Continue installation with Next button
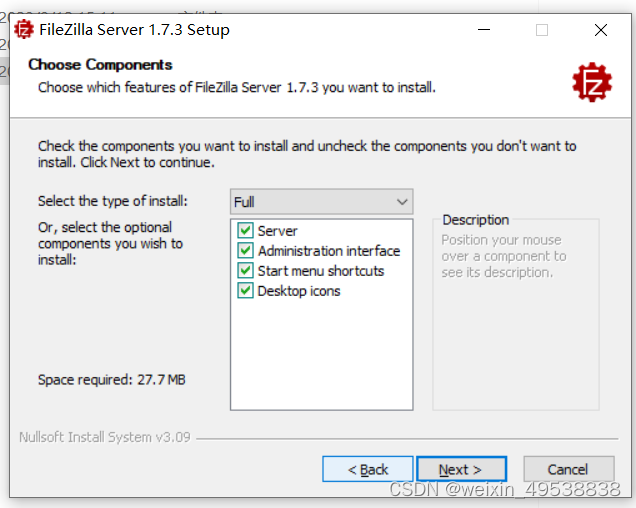This screenshot has width=636, height=508. pos(461,469)
